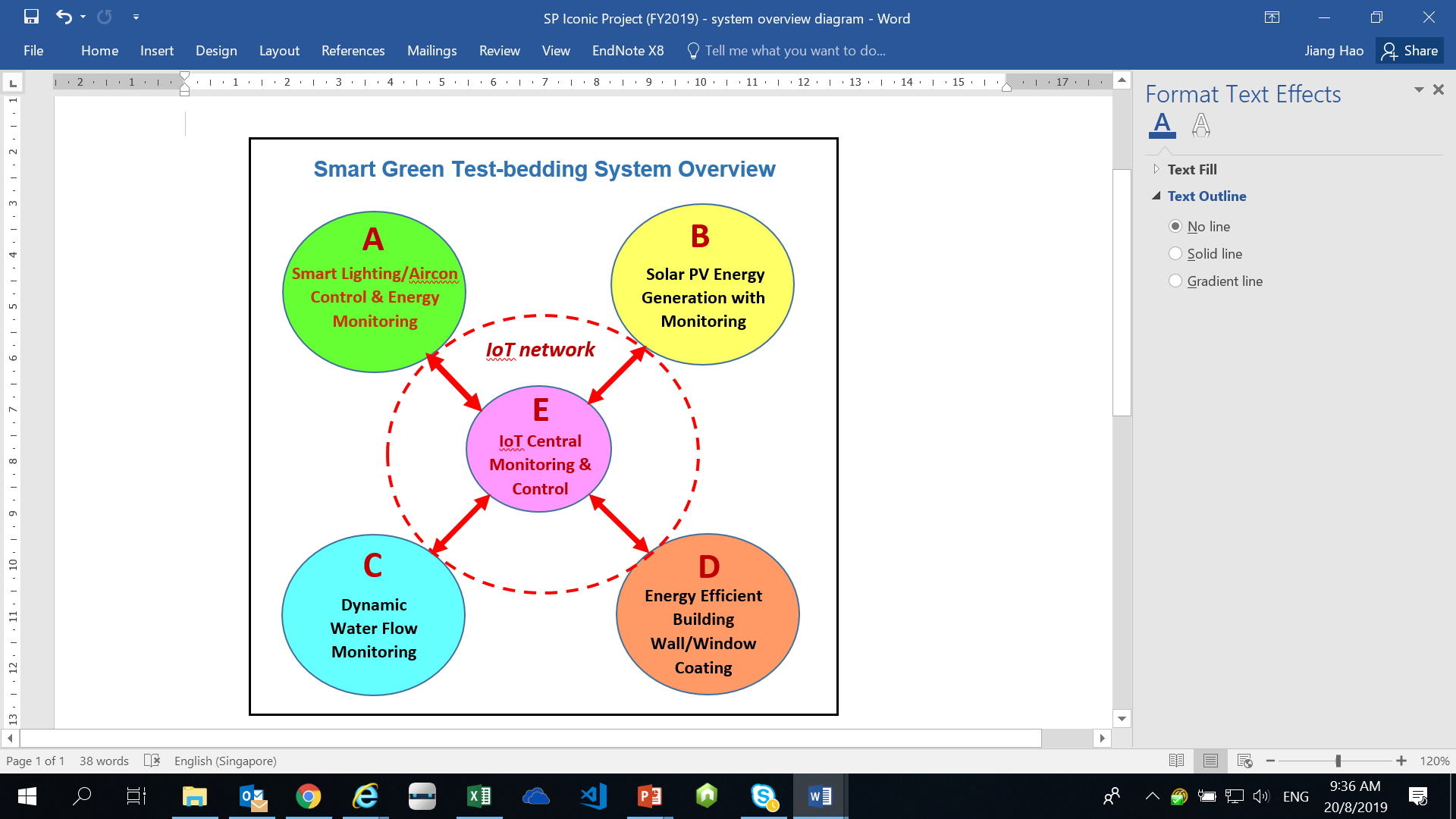
Task: Select Text Effects icon in pane
Action: click(1200, 124)
